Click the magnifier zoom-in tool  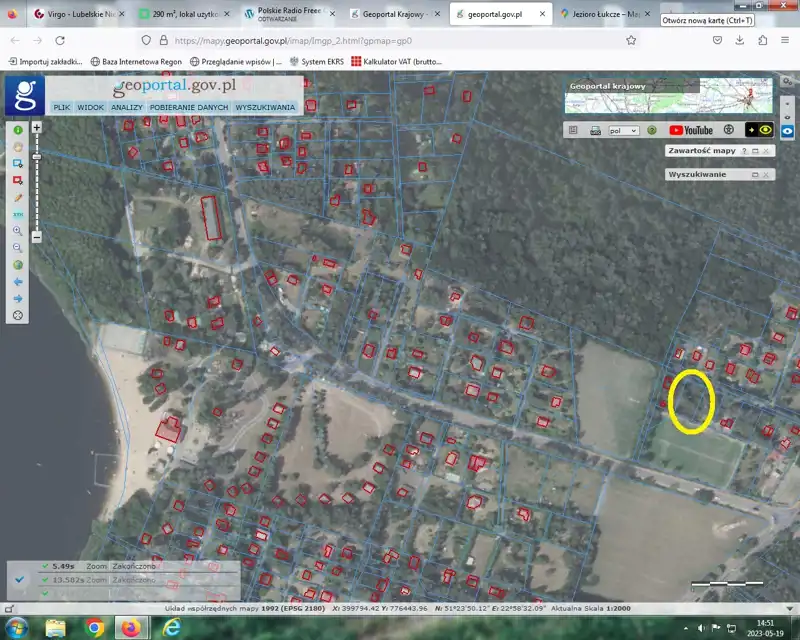point(18,232)
